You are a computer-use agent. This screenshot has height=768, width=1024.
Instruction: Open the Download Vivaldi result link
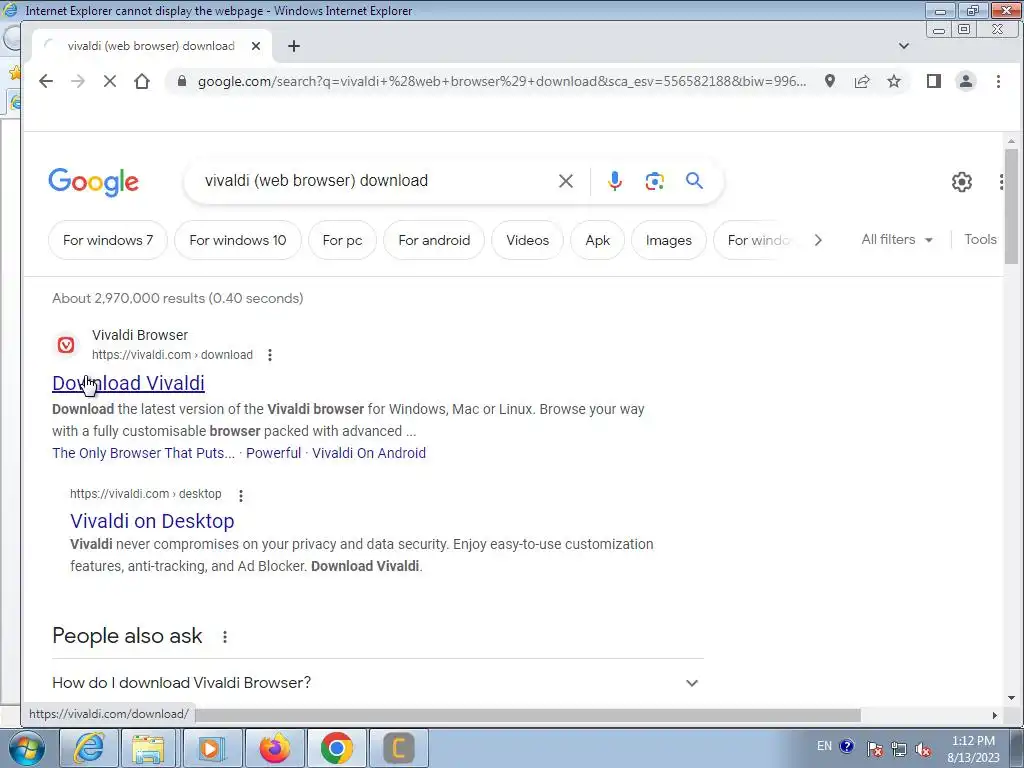tap(128, 383)
